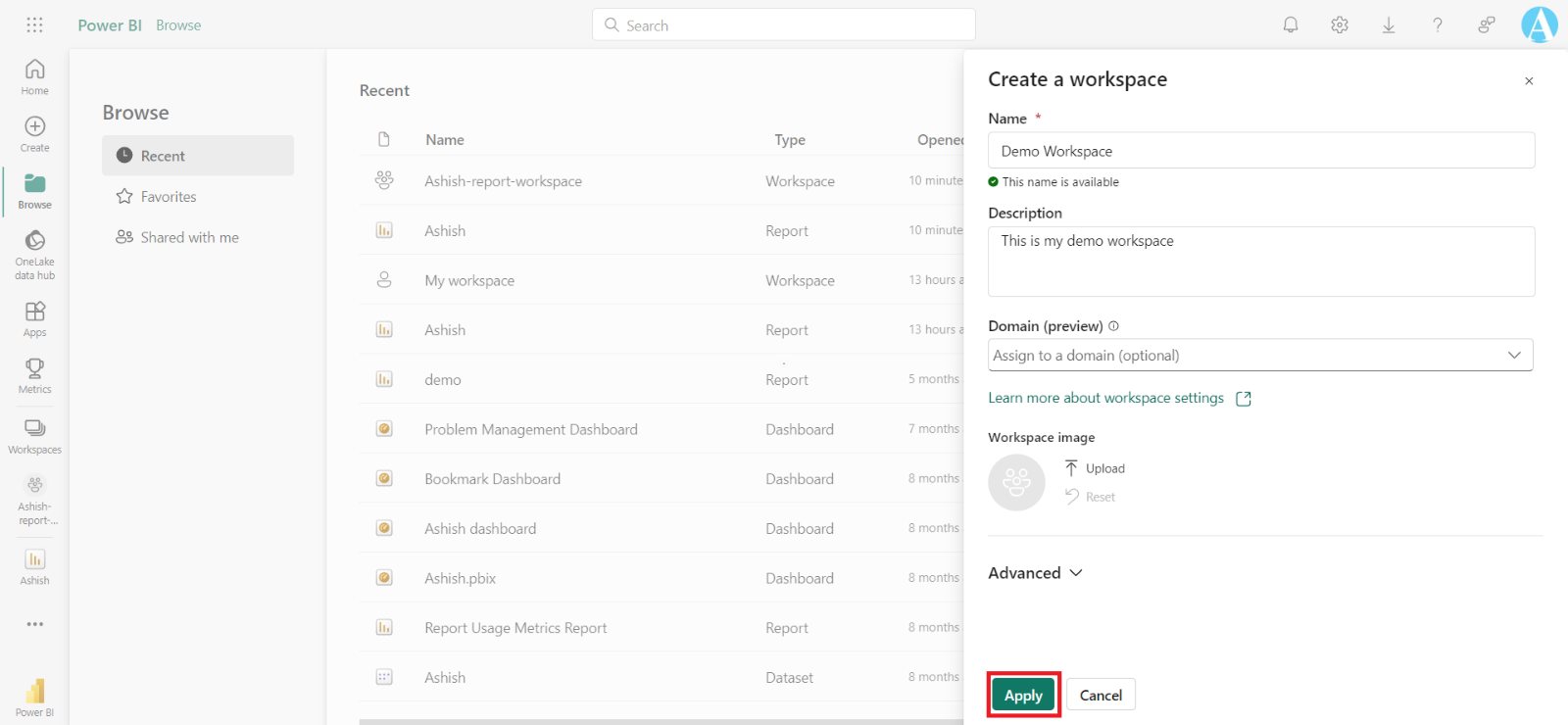Open the help question mark icon
Viewport: 1568px width, 725px height.
(1438, 25)
